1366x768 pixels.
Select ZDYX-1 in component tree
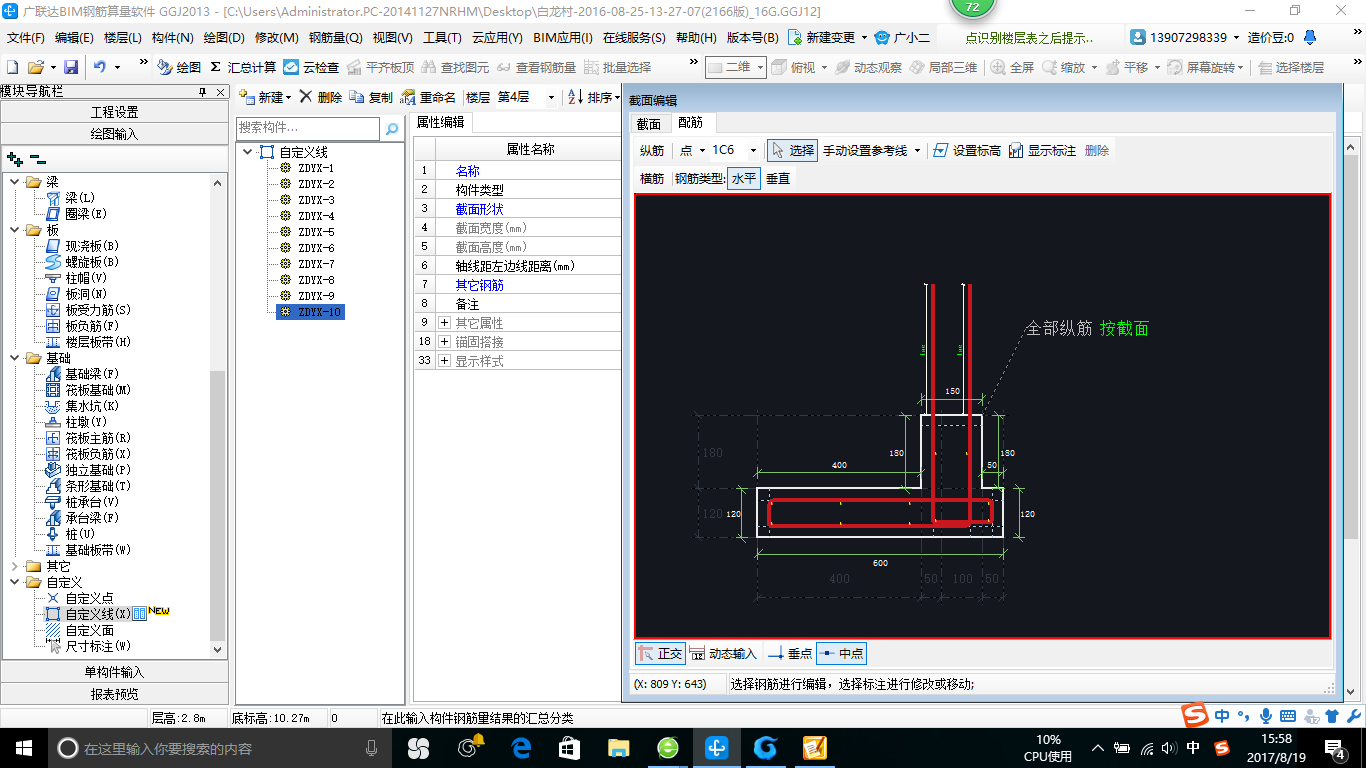click(316, 168)
